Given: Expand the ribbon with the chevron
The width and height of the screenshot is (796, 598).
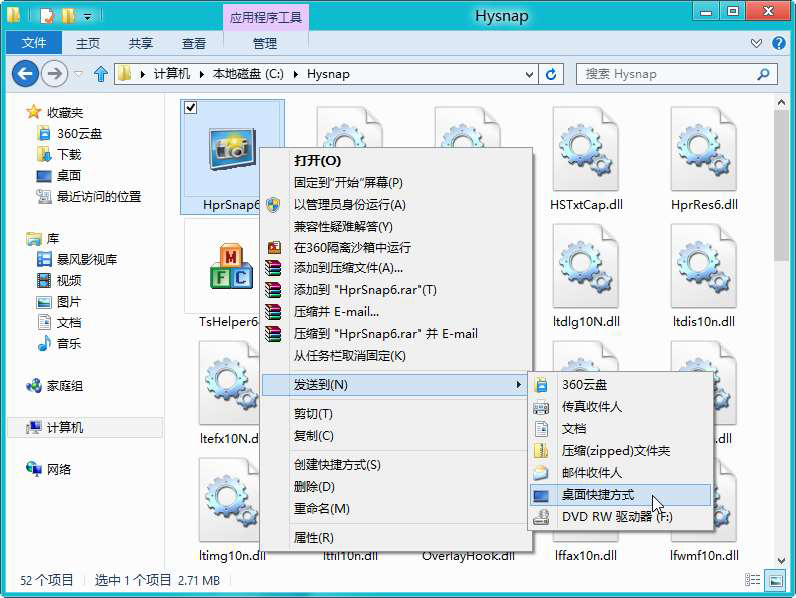Looking at the screenshot, I should tap(756, 43).
